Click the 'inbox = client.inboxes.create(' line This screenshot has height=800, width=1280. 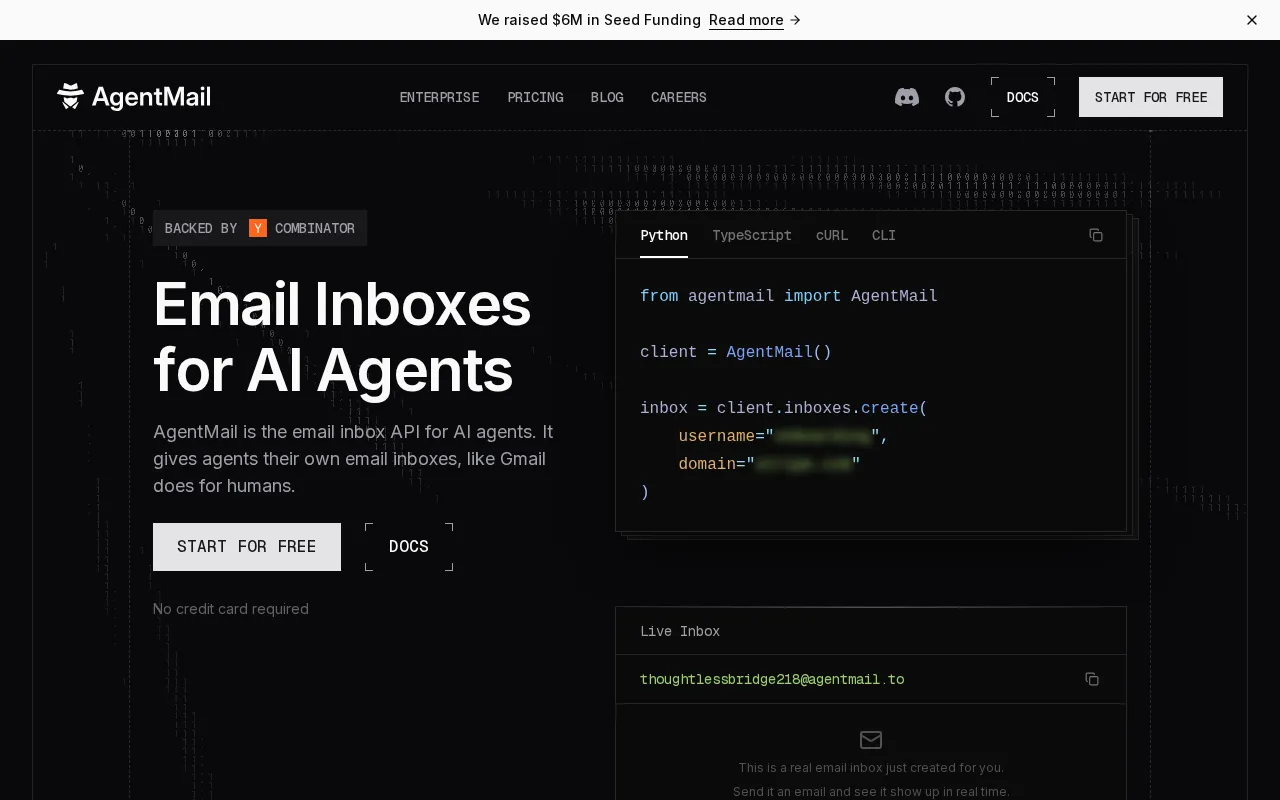tap(784, 408)
